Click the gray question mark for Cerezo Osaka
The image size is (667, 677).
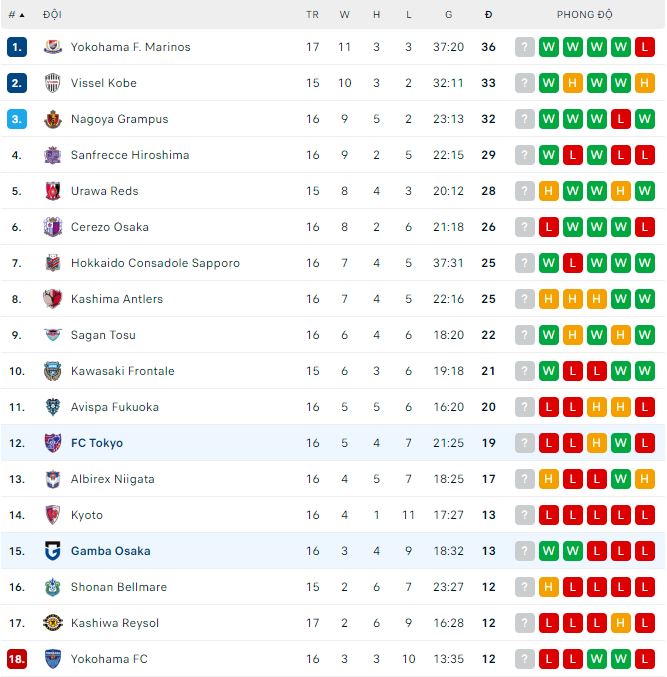[525, 227]
